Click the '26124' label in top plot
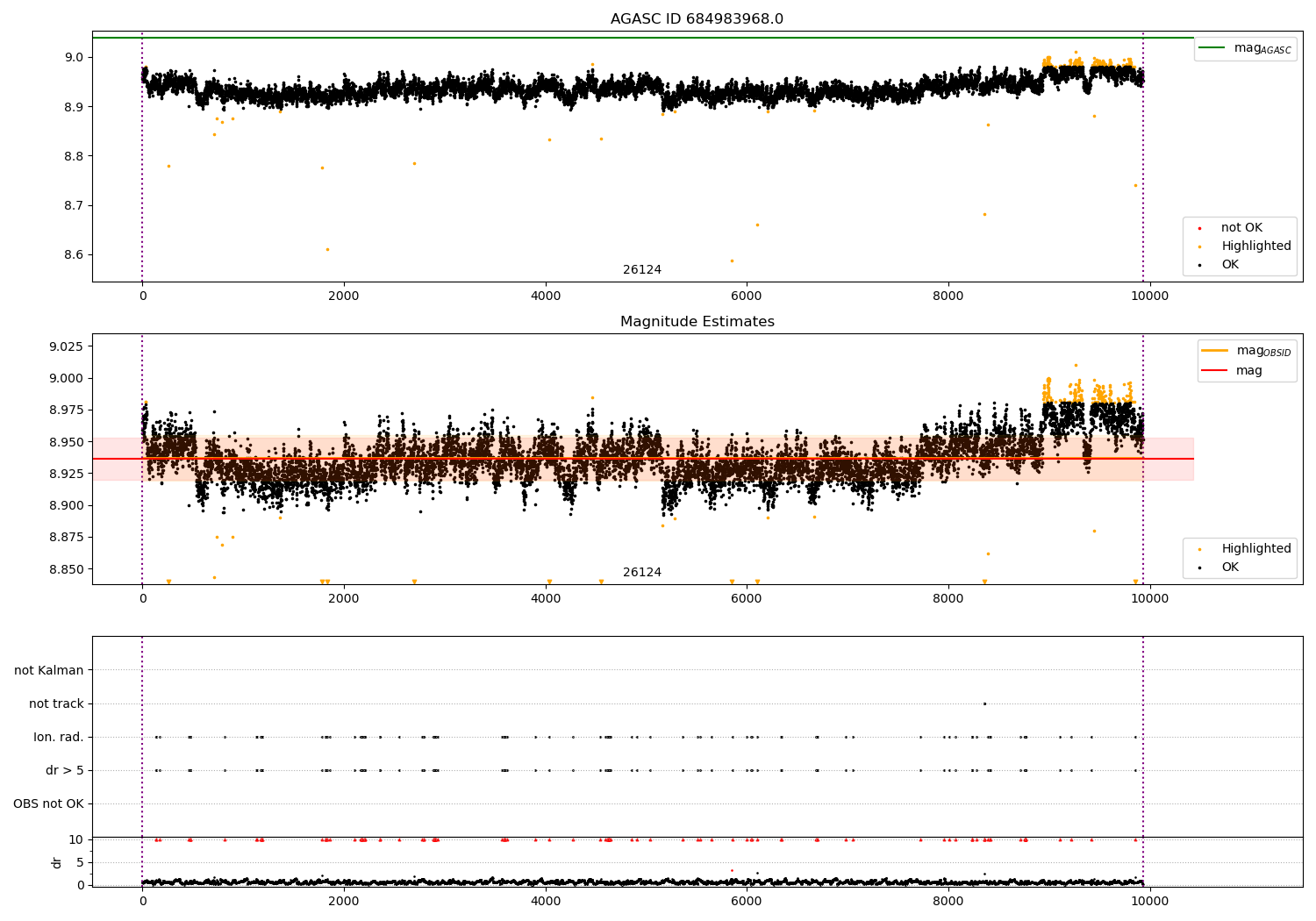Screen dimensions: 1316x921 click(x=642, y=270)
